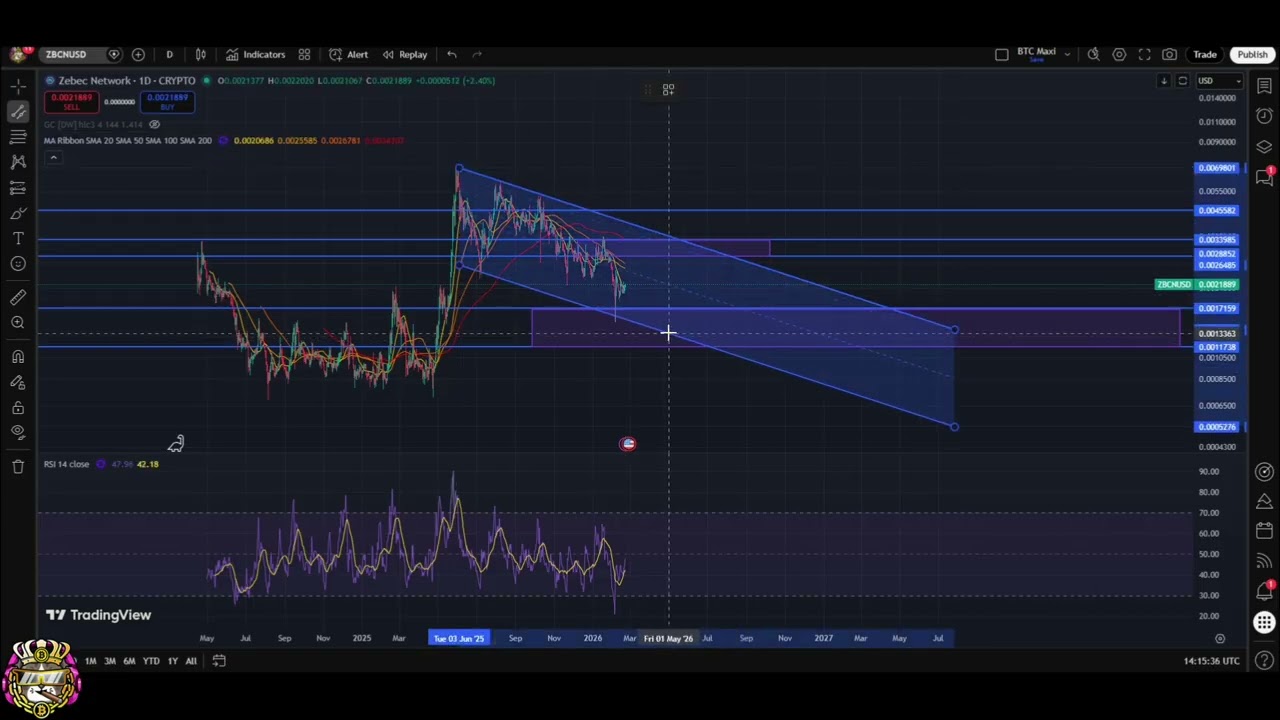
Task: Open the Indicators dialog
Action: [255, 54]
